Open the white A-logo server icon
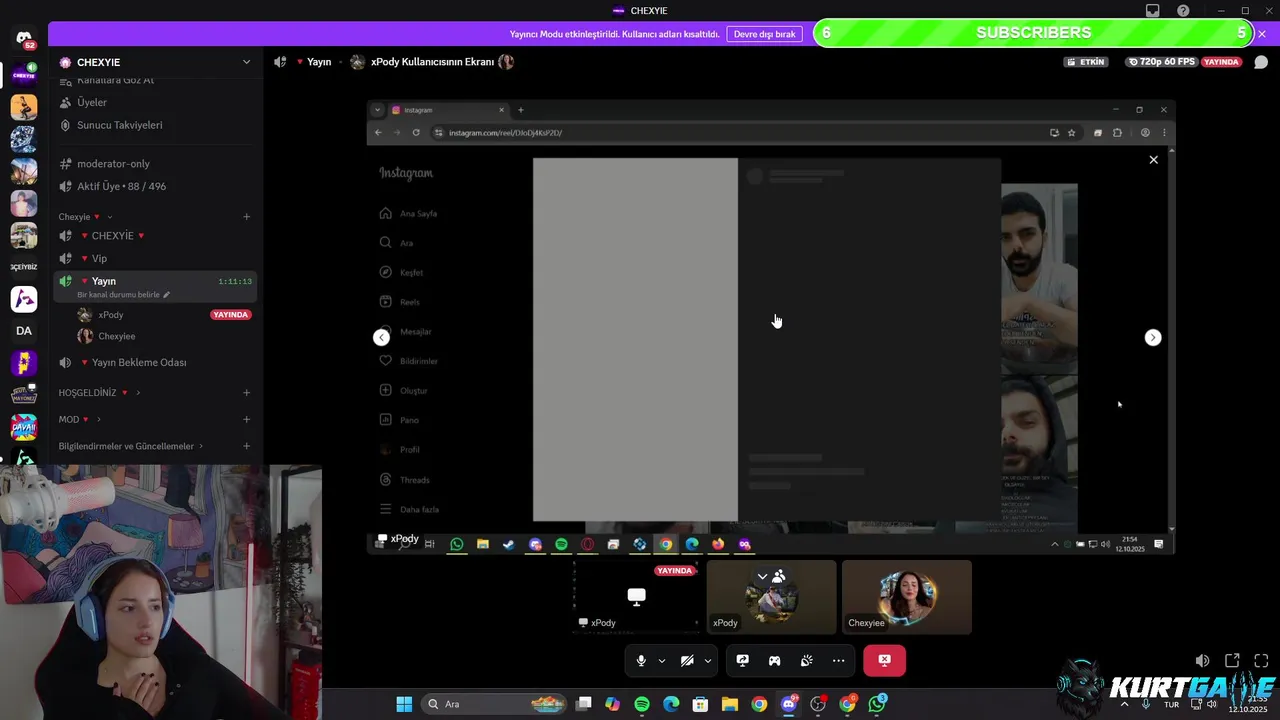This screenshot has height=720, width=1280. 24,299
